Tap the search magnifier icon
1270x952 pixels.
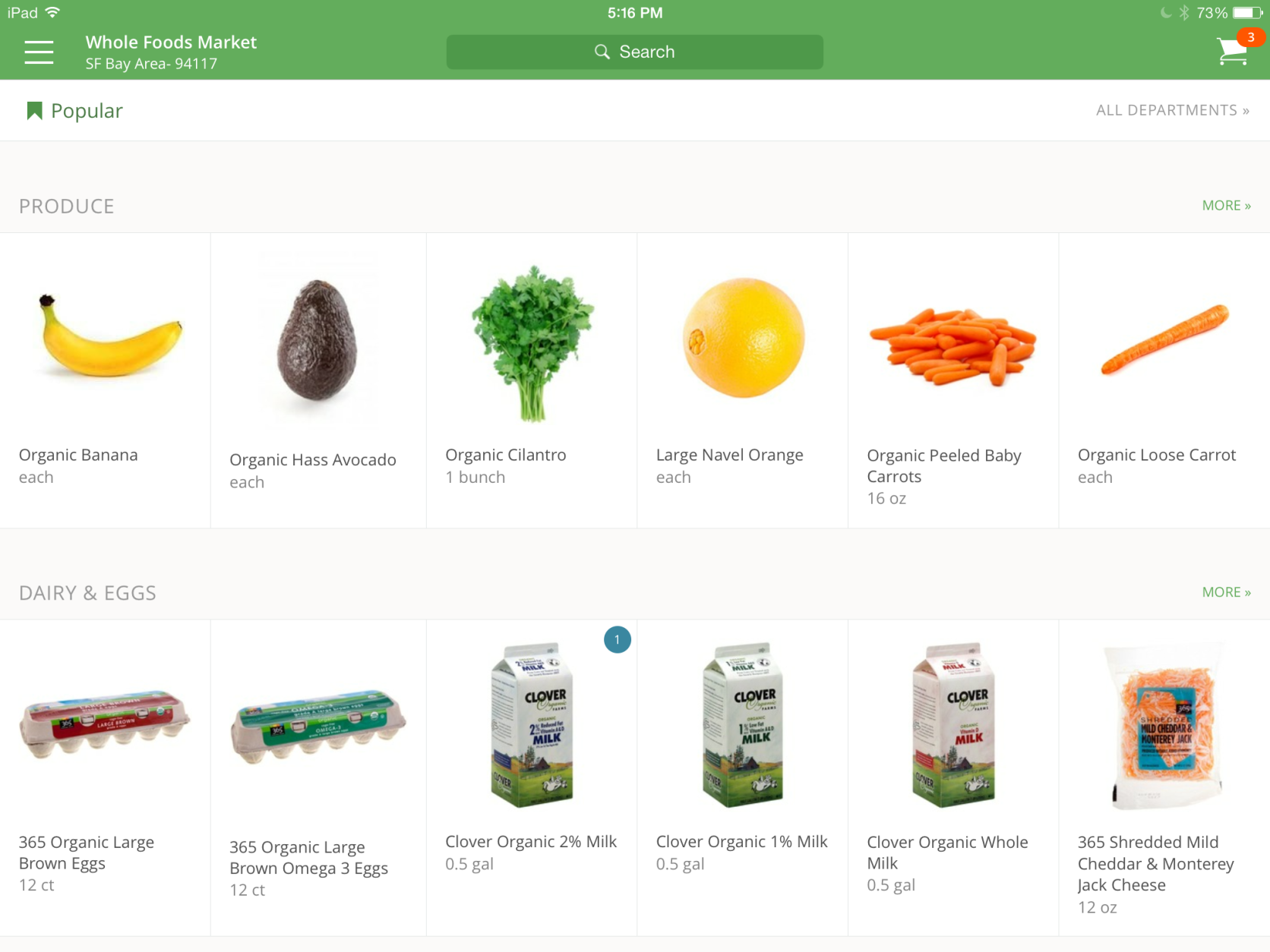602,52
